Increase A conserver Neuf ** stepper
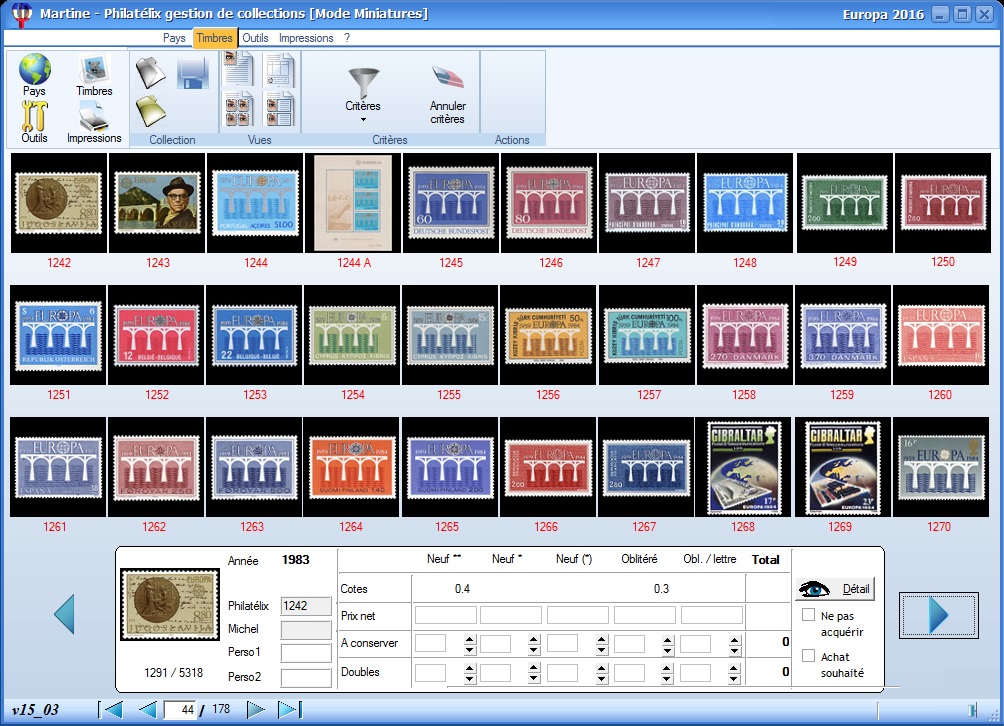This screenshot has height=726, width=1004. [470, 639]
